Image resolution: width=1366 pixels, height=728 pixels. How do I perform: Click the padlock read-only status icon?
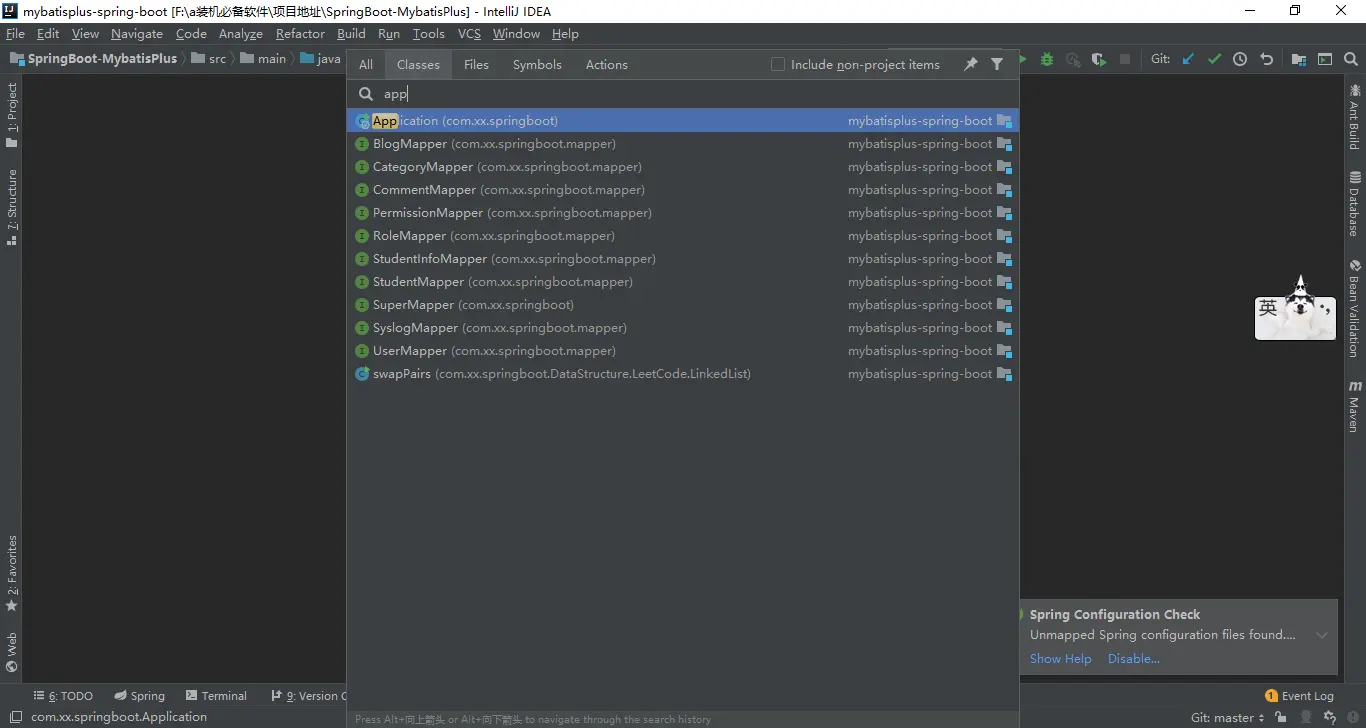click(x=1280, y=718)
